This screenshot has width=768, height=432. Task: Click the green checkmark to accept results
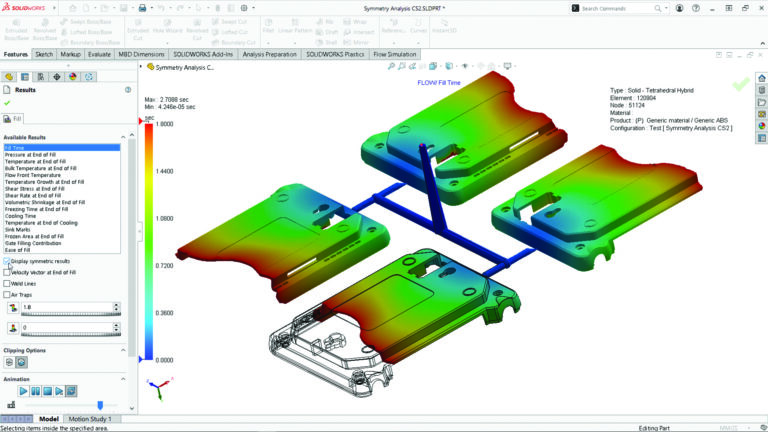point(8,102)
